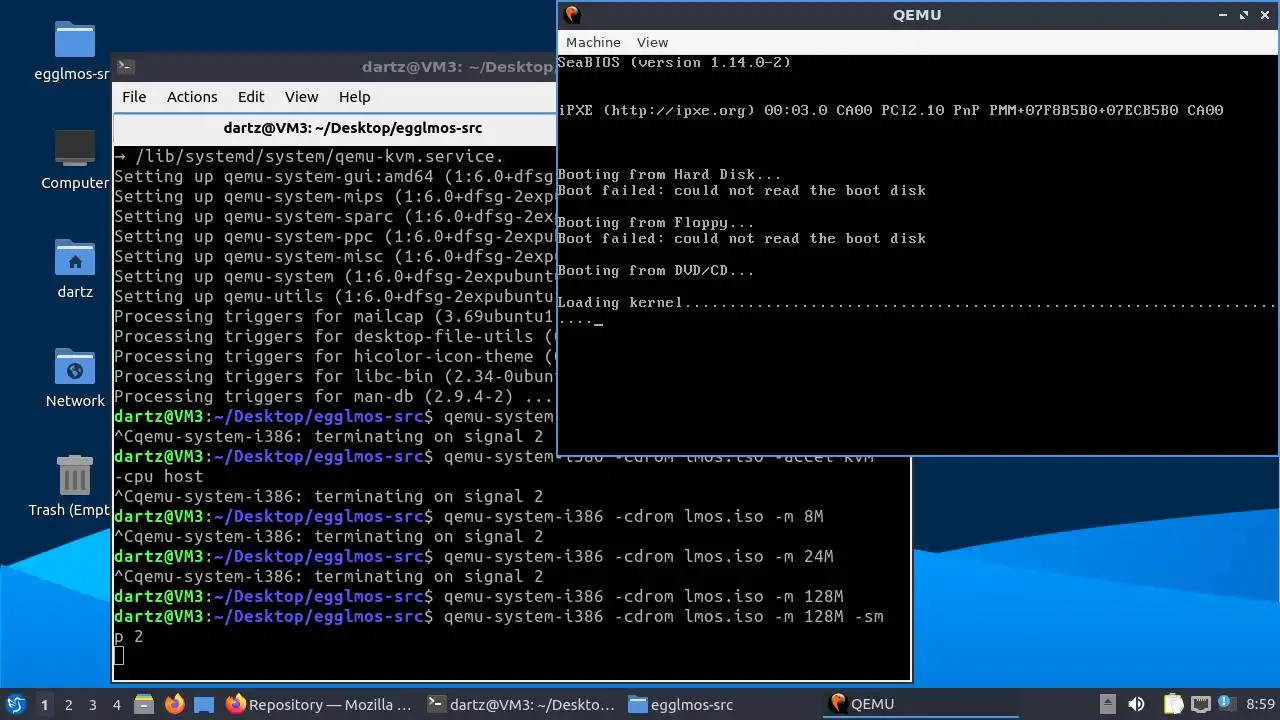Open the View menu in QEMU
Image resolution: width=1280 pixels, height=720 pixels.
pyautogui.click(x=652, y=42)
